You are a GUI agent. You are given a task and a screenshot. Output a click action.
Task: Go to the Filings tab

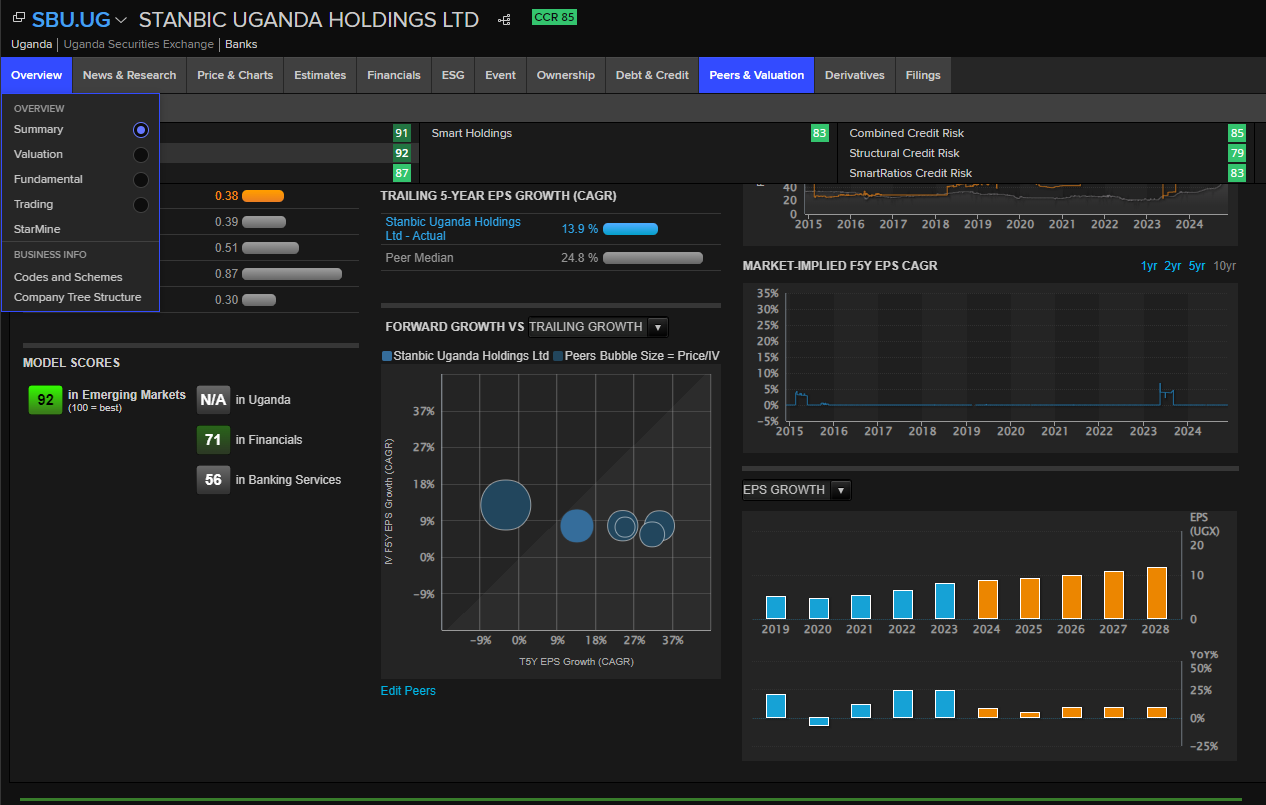pos(923,75)
